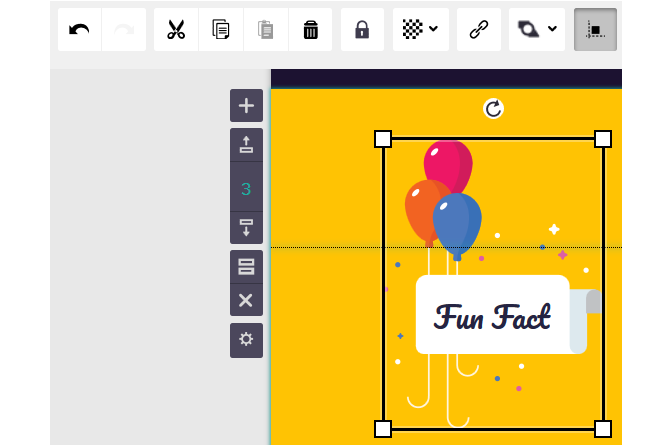Lock the selected object

[362, 29]
